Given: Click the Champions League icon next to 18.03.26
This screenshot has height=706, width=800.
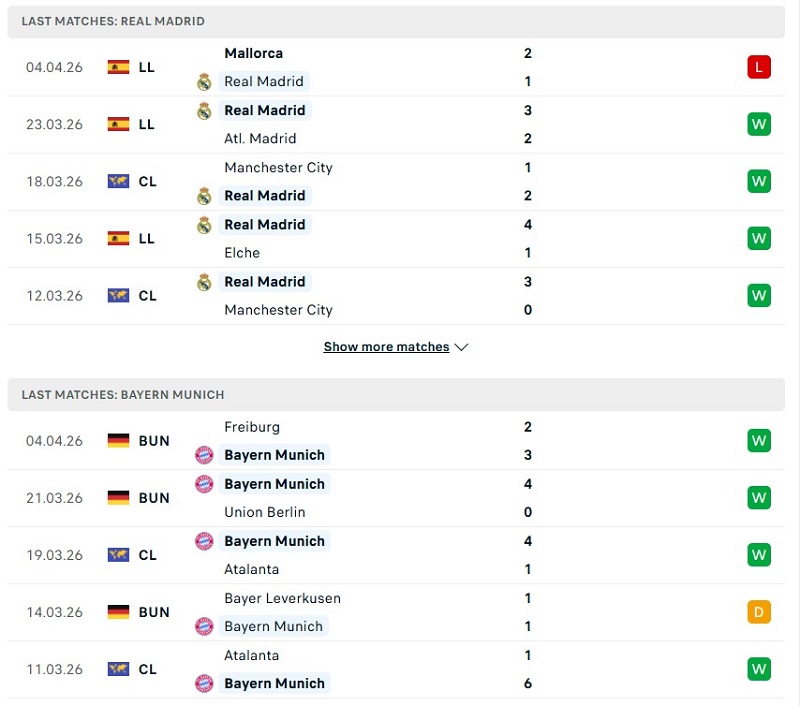Looking at the screenshot, I should tap(116, 181).
